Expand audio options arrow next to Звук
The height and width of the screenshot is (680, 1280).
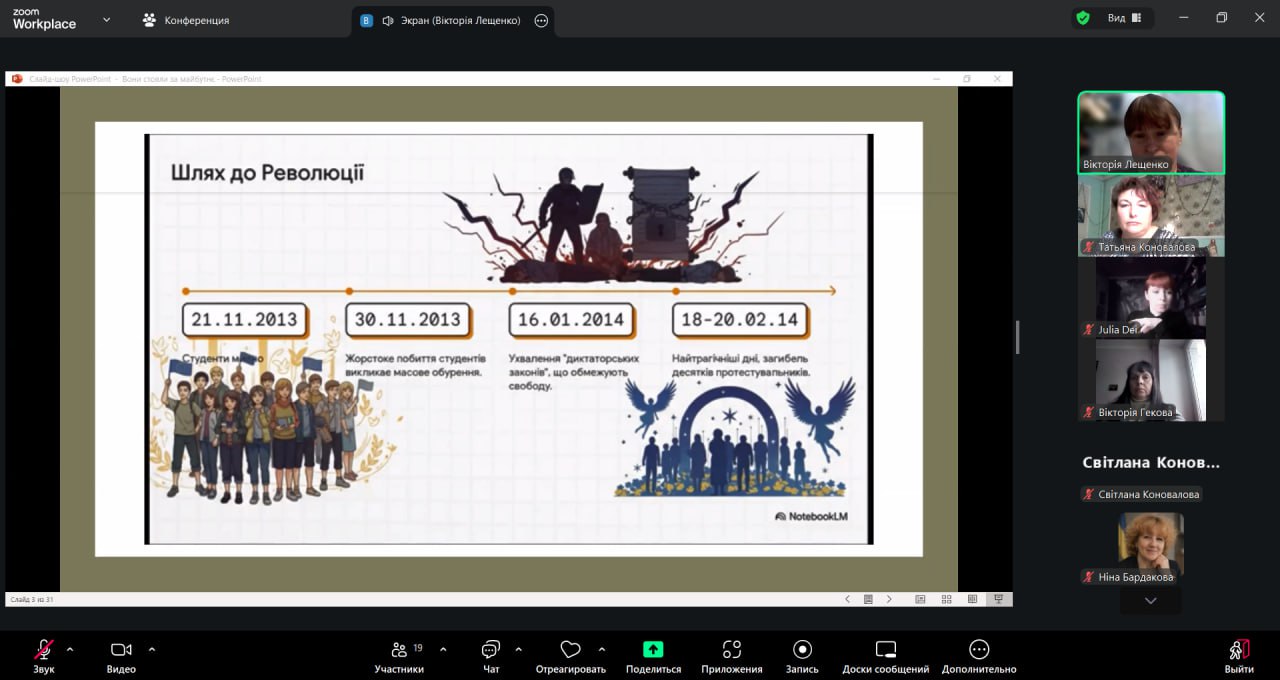tap(70, 649)
